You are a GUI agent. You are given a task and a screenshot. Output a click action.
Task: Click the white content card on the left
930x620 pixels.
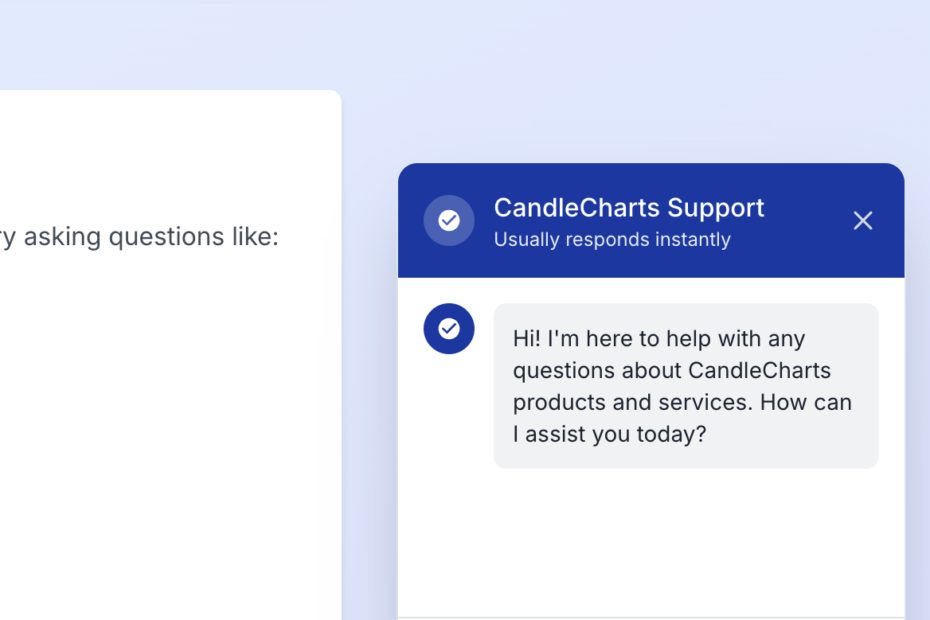coord(170,420)
